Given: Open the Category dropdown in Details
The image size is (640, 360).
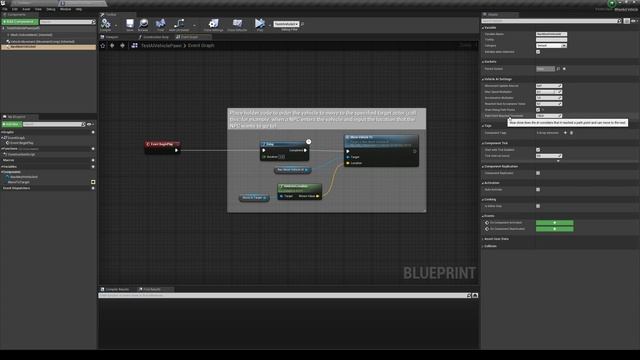Looking at the screenshot, I should click(551, 46).
